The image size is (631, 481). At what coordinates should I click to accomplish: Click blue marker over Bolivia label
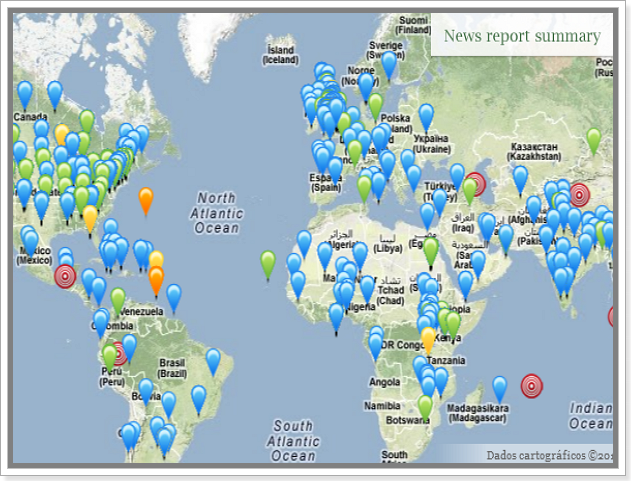click(x=146, y=391)
